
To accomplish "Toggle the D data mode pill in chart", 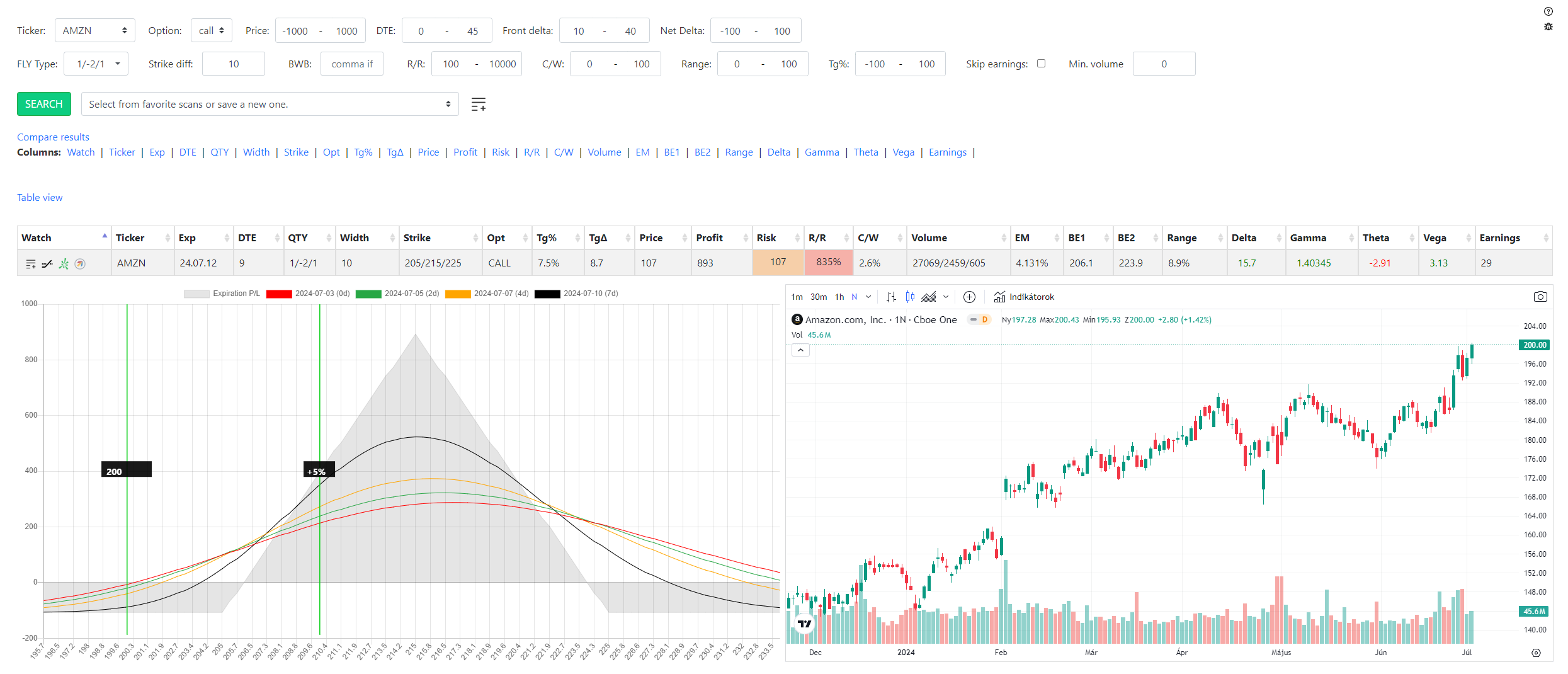I will tap(979, 319).
